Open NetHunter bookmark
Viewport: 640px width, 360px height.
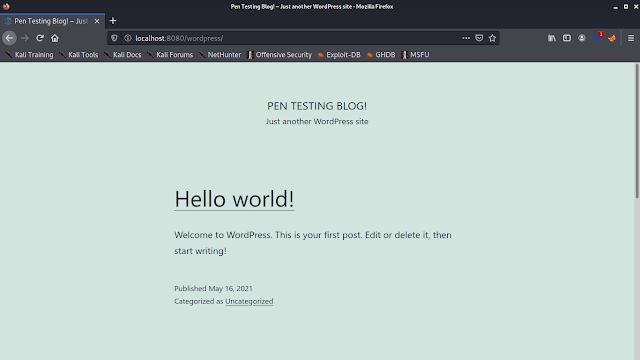(x=220, y=55)
